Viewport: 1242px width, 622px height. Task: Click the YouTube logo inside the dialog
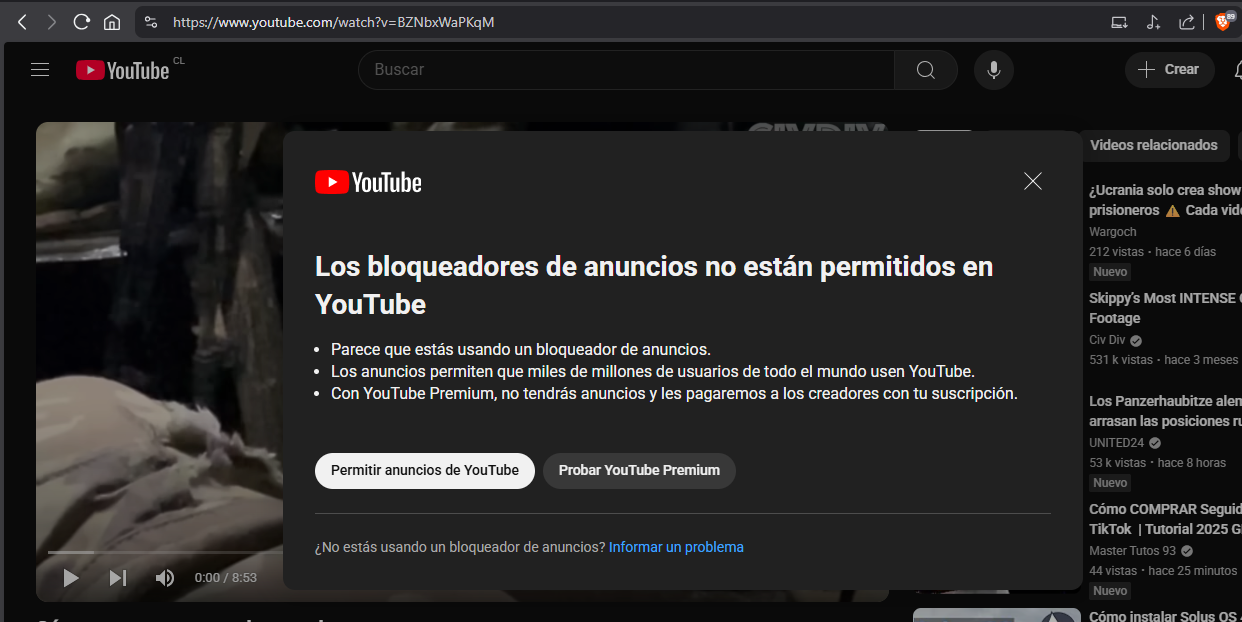(x=368, y=182)
